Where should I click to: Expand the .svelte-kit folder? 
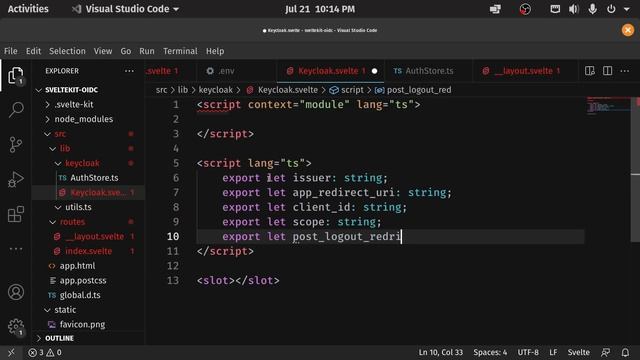coord(47,104)
